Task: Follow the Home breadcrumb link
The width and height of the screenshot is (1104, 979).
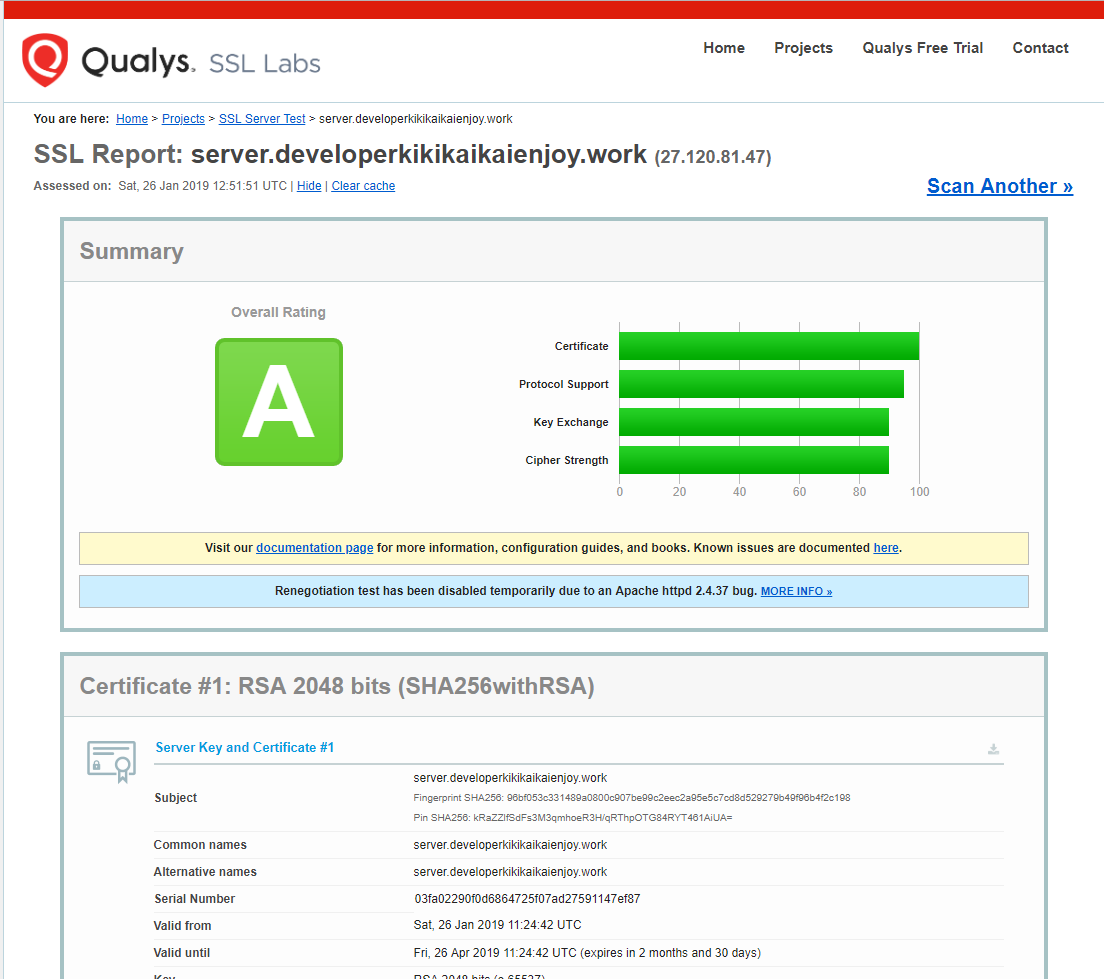Action: [132, 119]
